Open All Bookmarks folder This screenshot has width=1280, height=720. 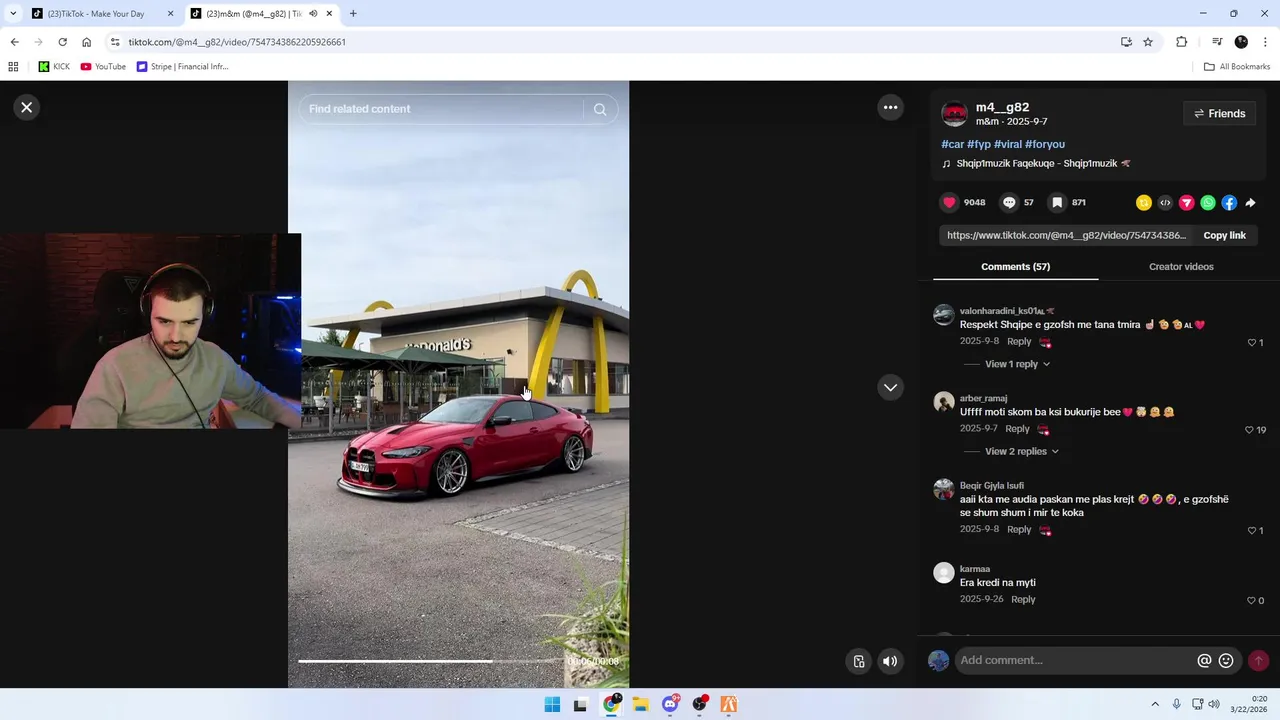tap(1237, 67)
